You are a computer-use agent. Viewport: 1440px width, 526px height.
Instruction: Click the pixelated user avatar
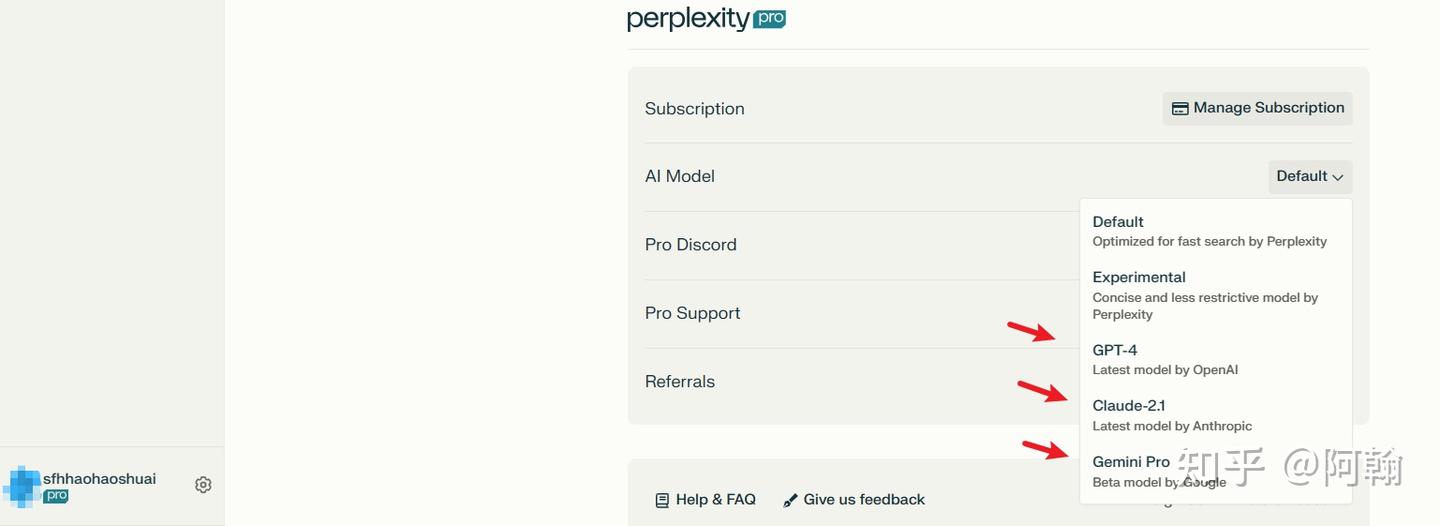(22, 486)
